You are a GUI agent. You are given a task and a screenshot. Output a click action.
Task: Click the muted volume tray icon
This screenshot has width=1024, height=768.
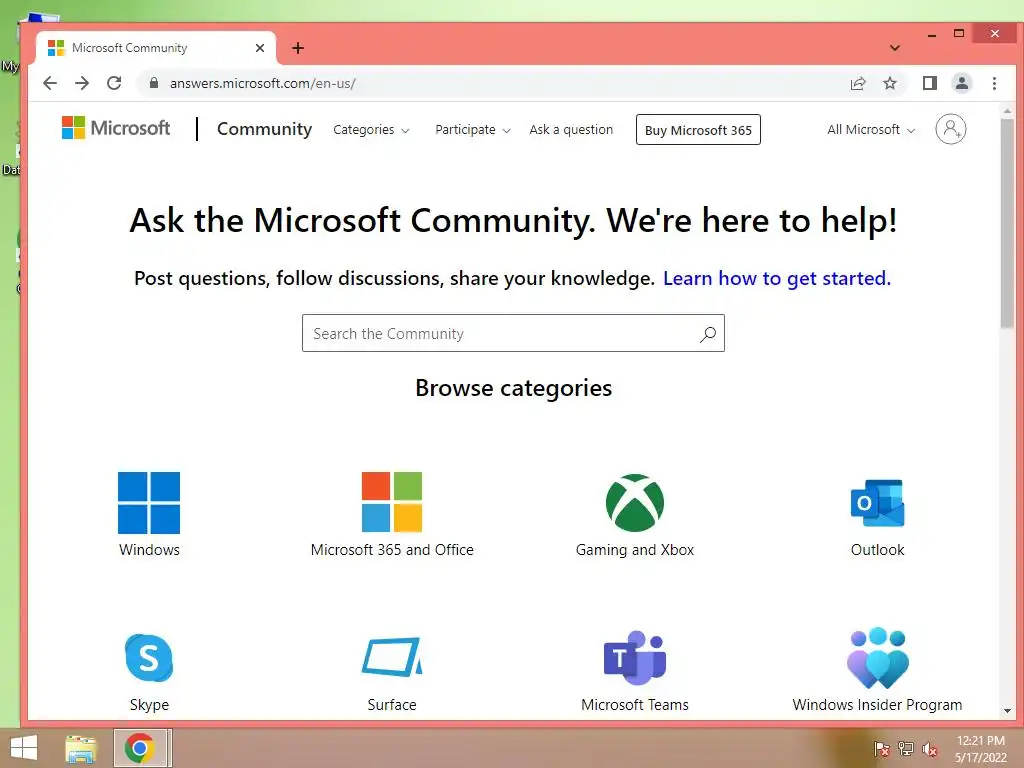click(x=930, y=749)
